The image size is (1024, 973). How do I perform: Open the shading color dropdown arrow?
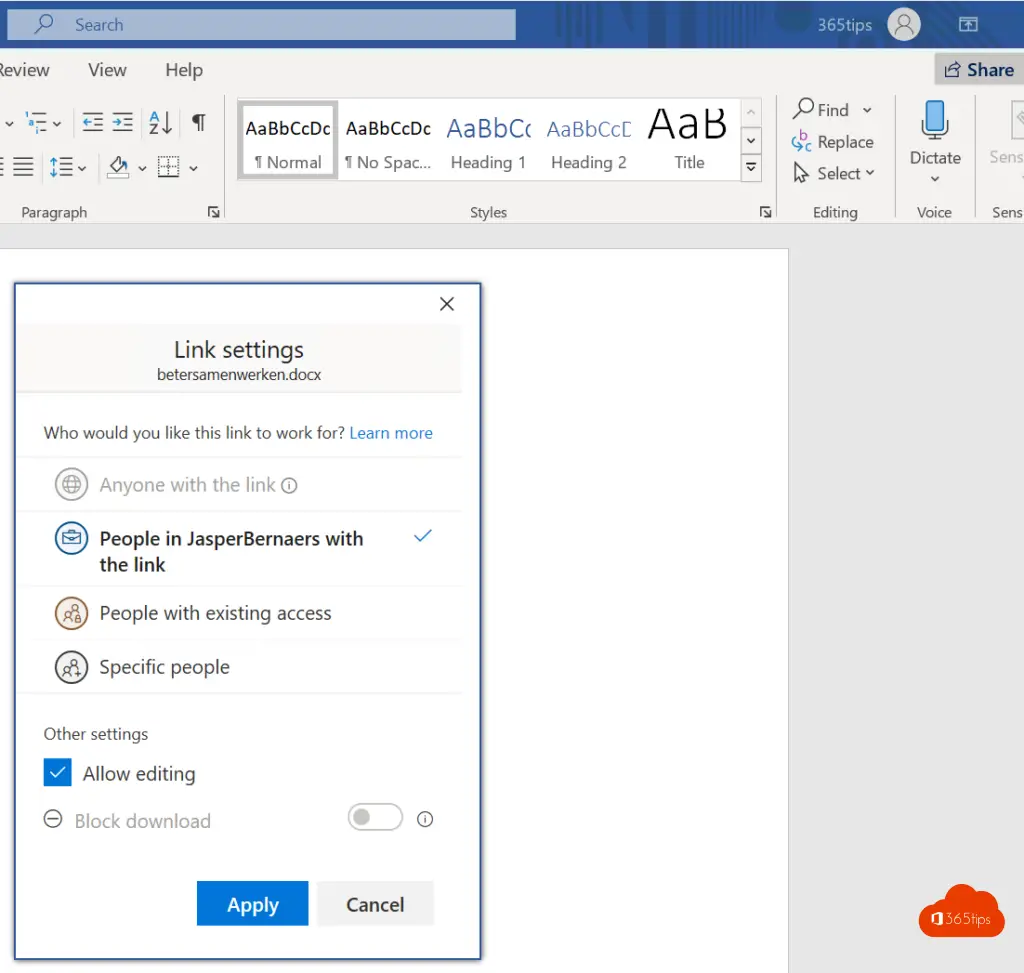pyautogui.click(x=142, y=168)
